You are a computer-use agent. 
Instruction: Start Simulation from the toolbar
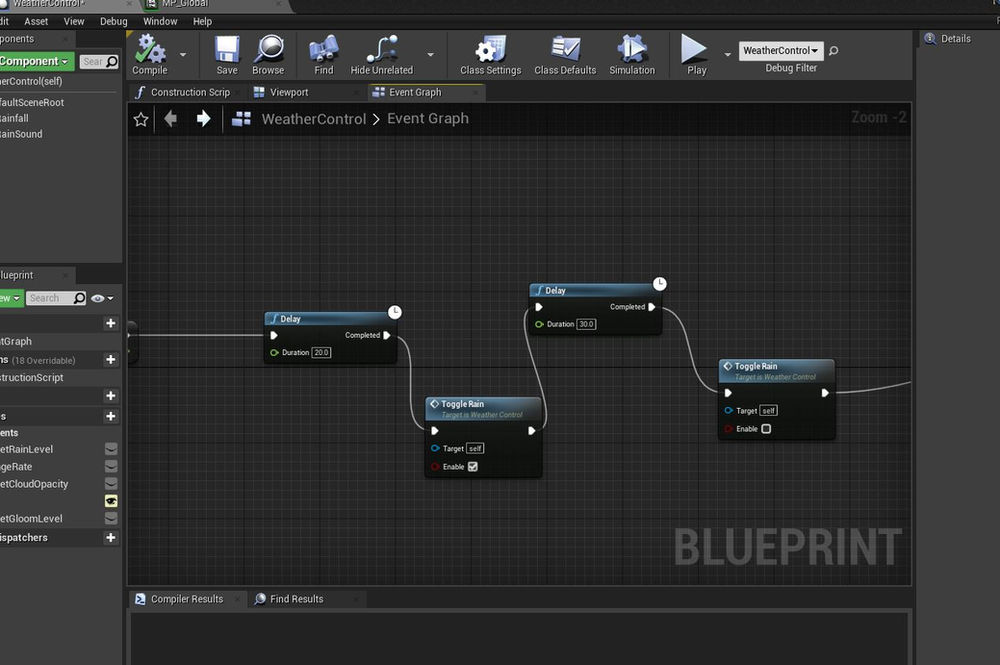tap(631, 50)
